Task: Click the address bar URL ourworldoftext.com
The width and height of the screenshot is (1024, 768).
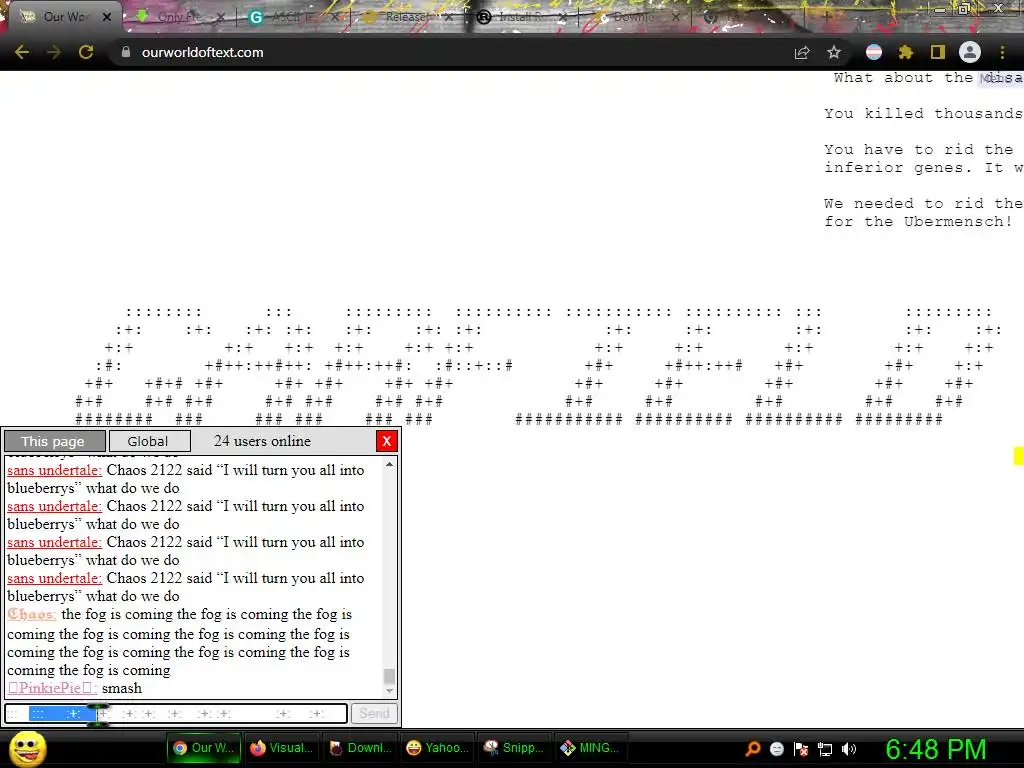Action: [x=202, y=52]
